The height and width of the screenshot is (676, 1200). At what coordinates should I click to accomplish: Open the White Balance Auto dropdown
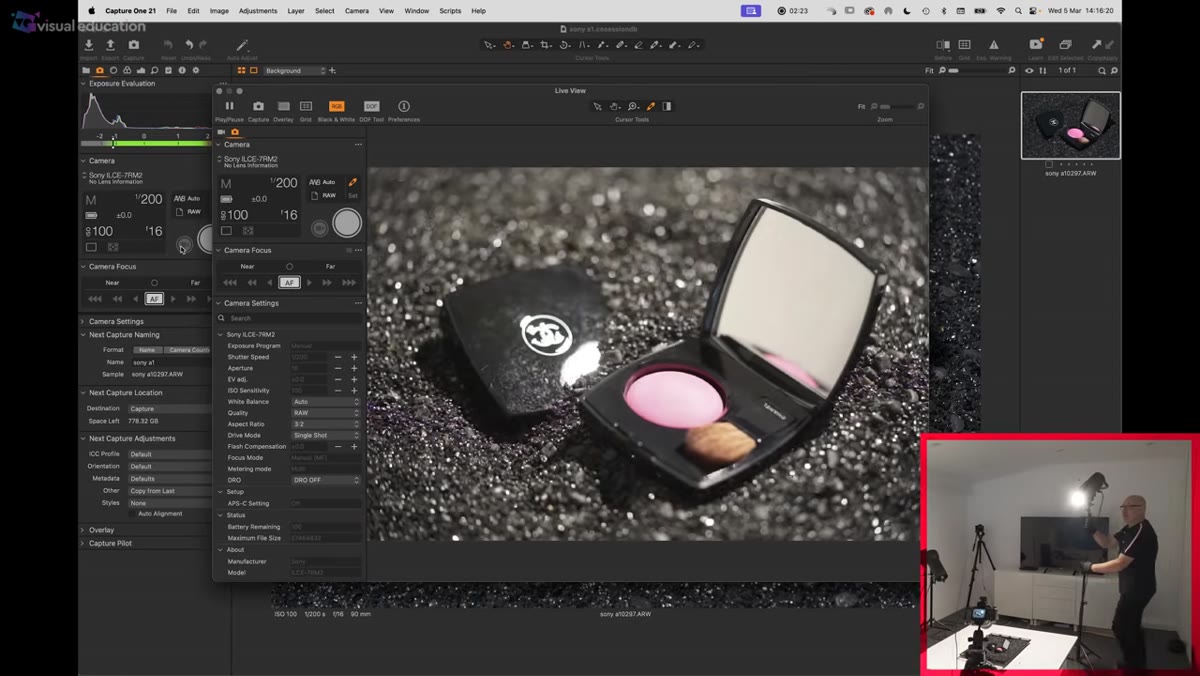(x=325, y=401)
